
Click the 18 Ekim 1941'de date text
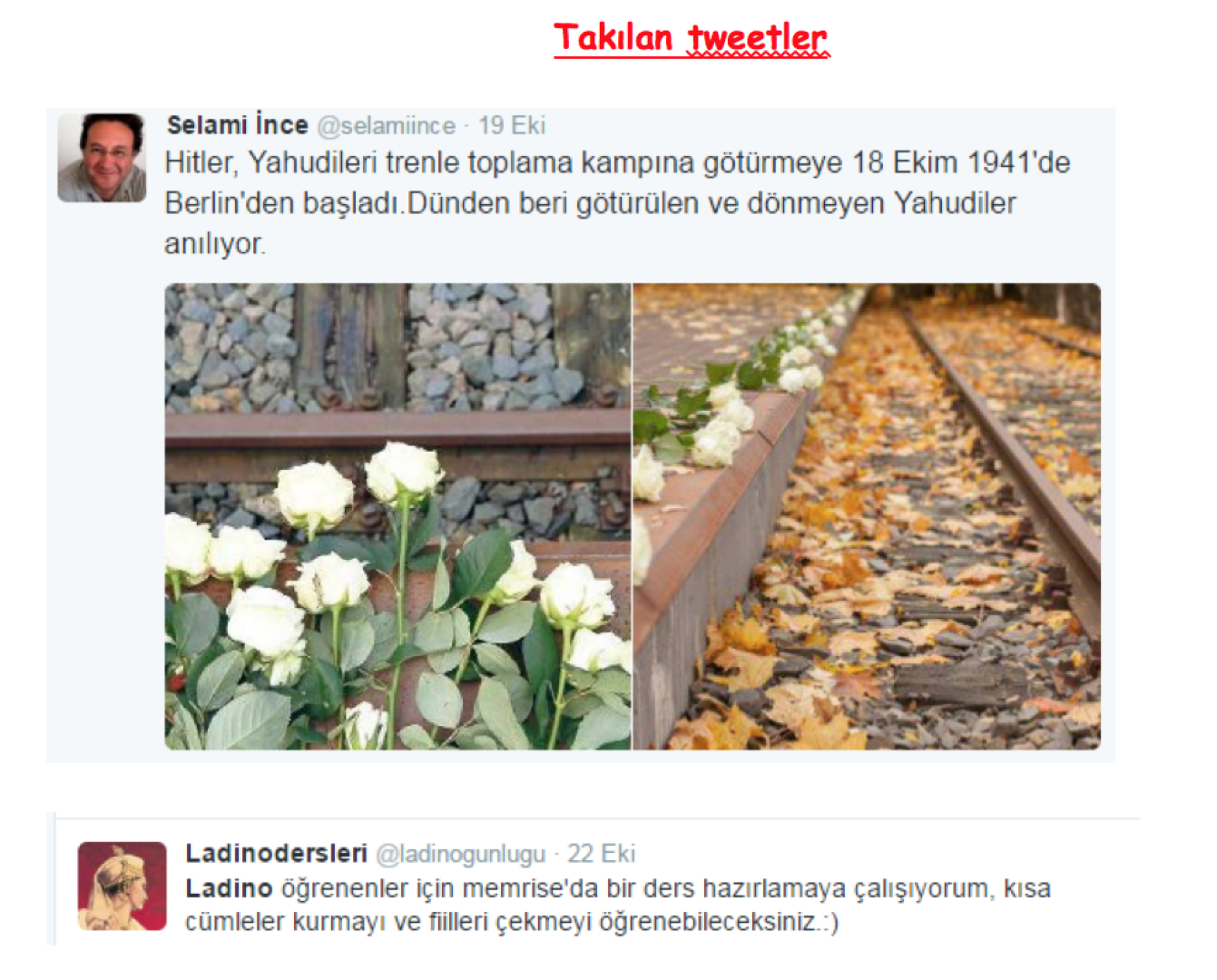pos(961,162)
